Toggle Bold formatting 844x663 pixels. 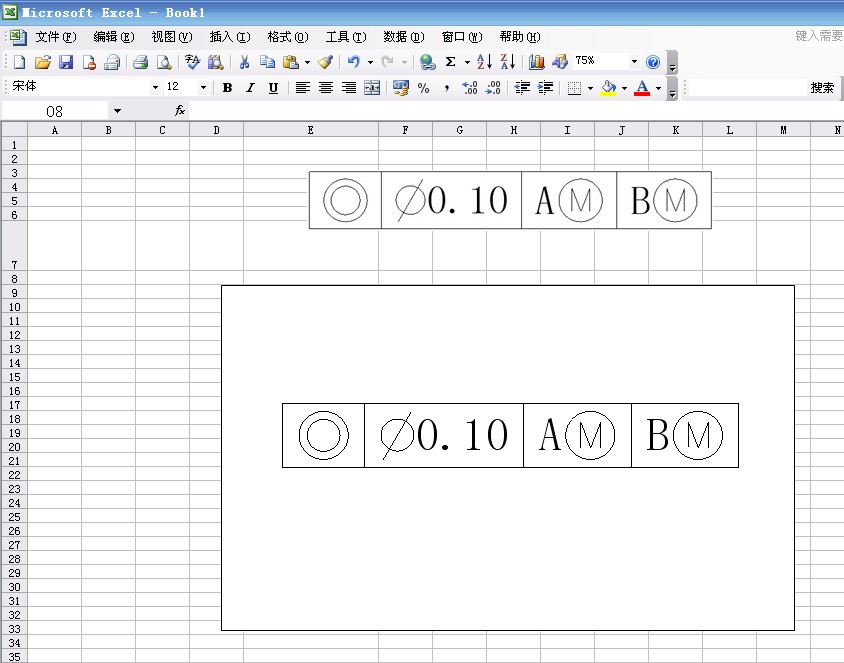pyautogui.click(x=227, y=88)
